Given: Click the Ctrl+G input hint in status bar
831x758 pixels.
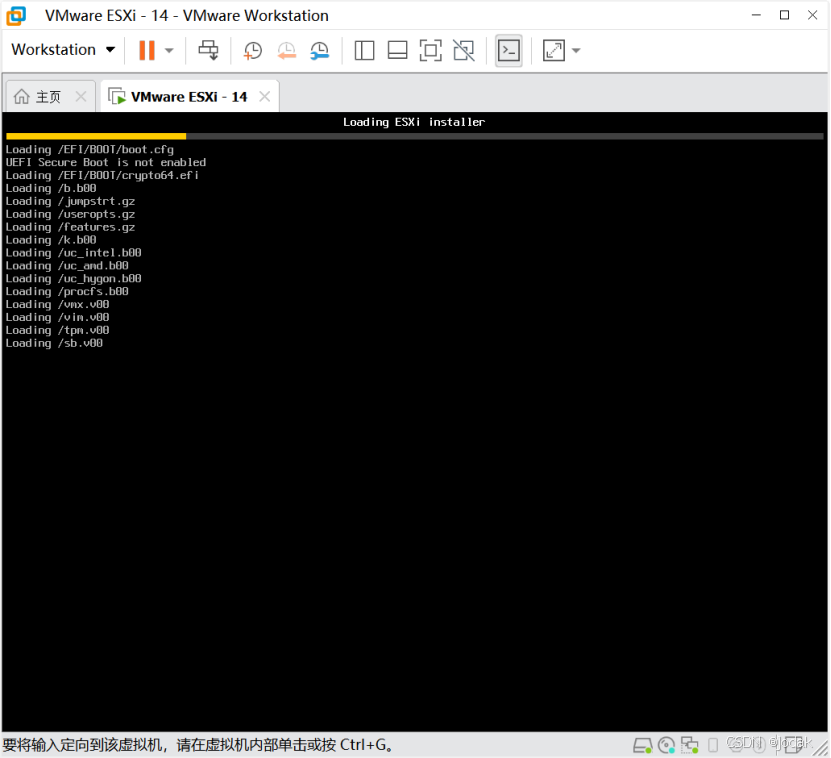Looking at the screenshot, I should [x=199, y=745].
